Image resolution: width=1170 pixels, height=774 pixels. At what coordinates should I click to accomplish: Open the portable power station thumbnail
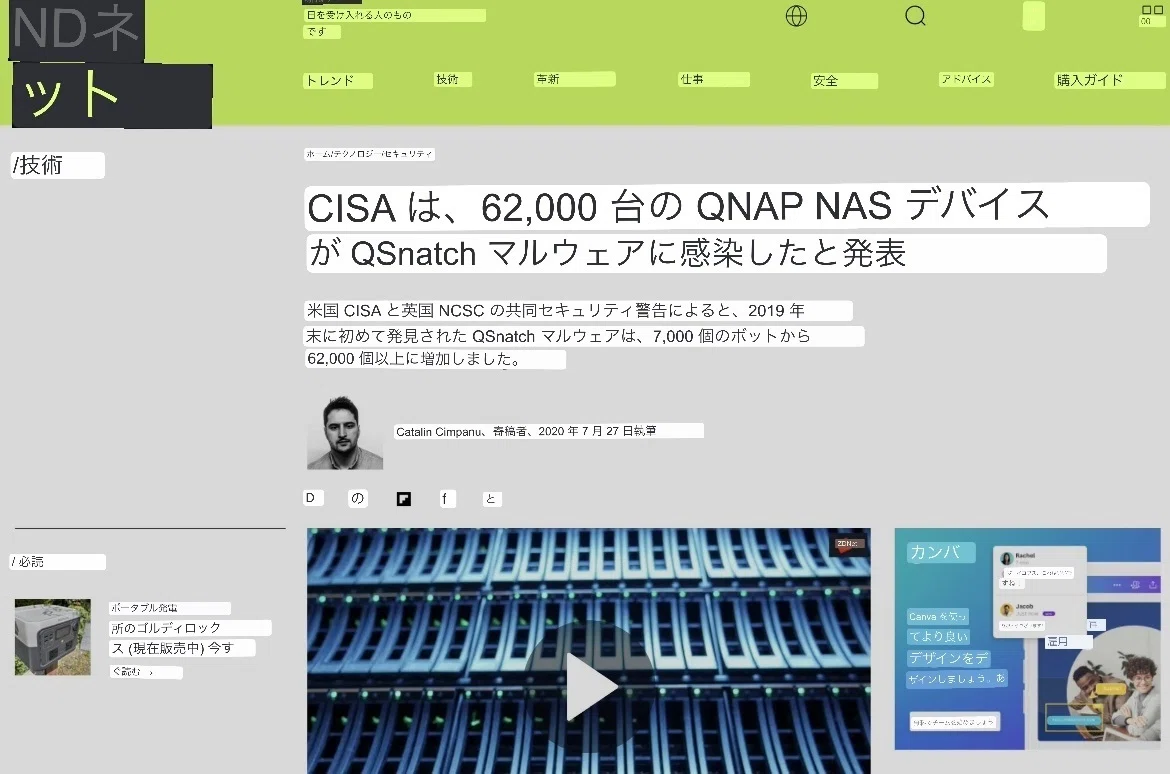coord(53,637)
